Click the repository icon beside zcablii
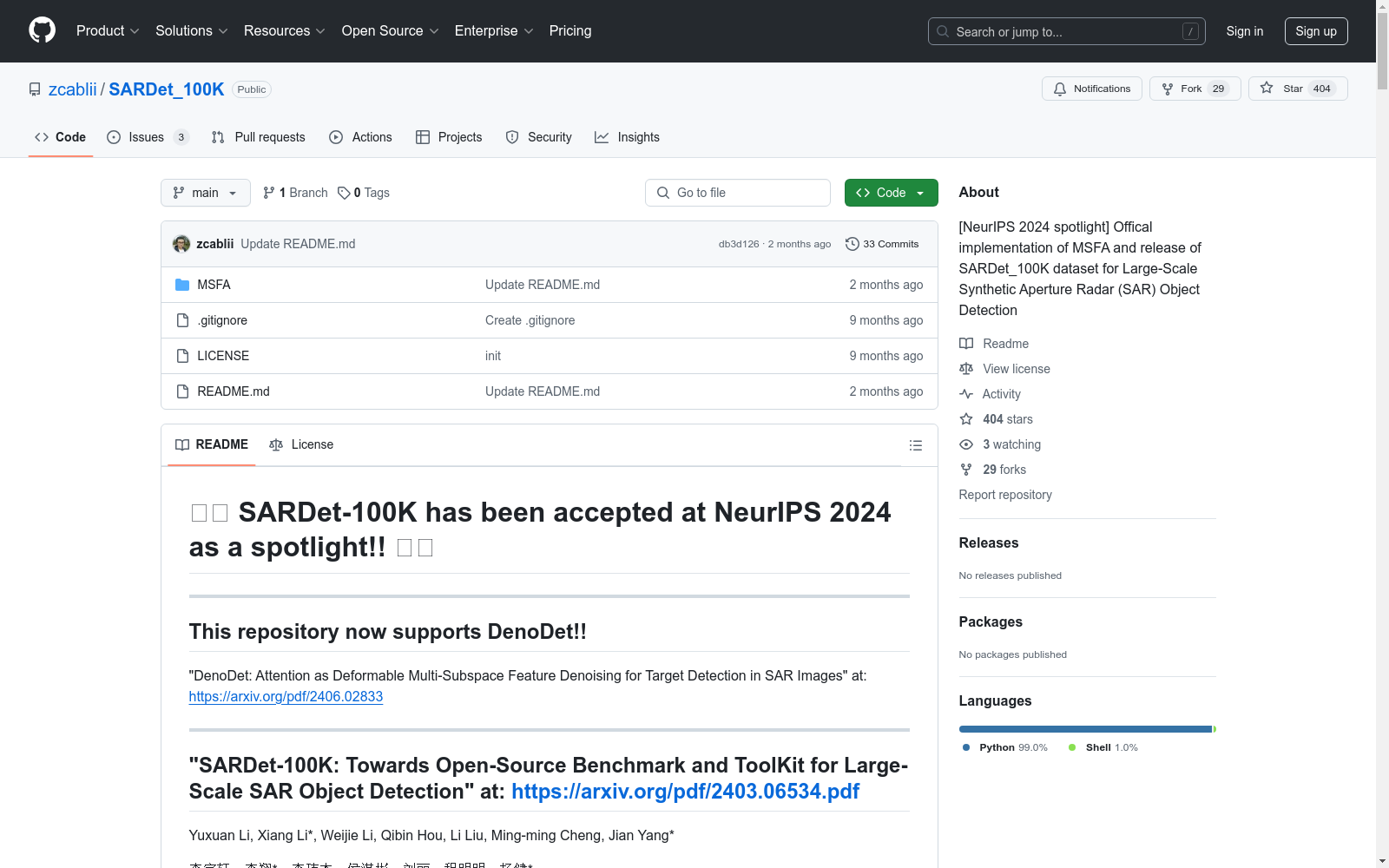The height and width of the screenshot is (868, 1389). (x=35, y=89)
